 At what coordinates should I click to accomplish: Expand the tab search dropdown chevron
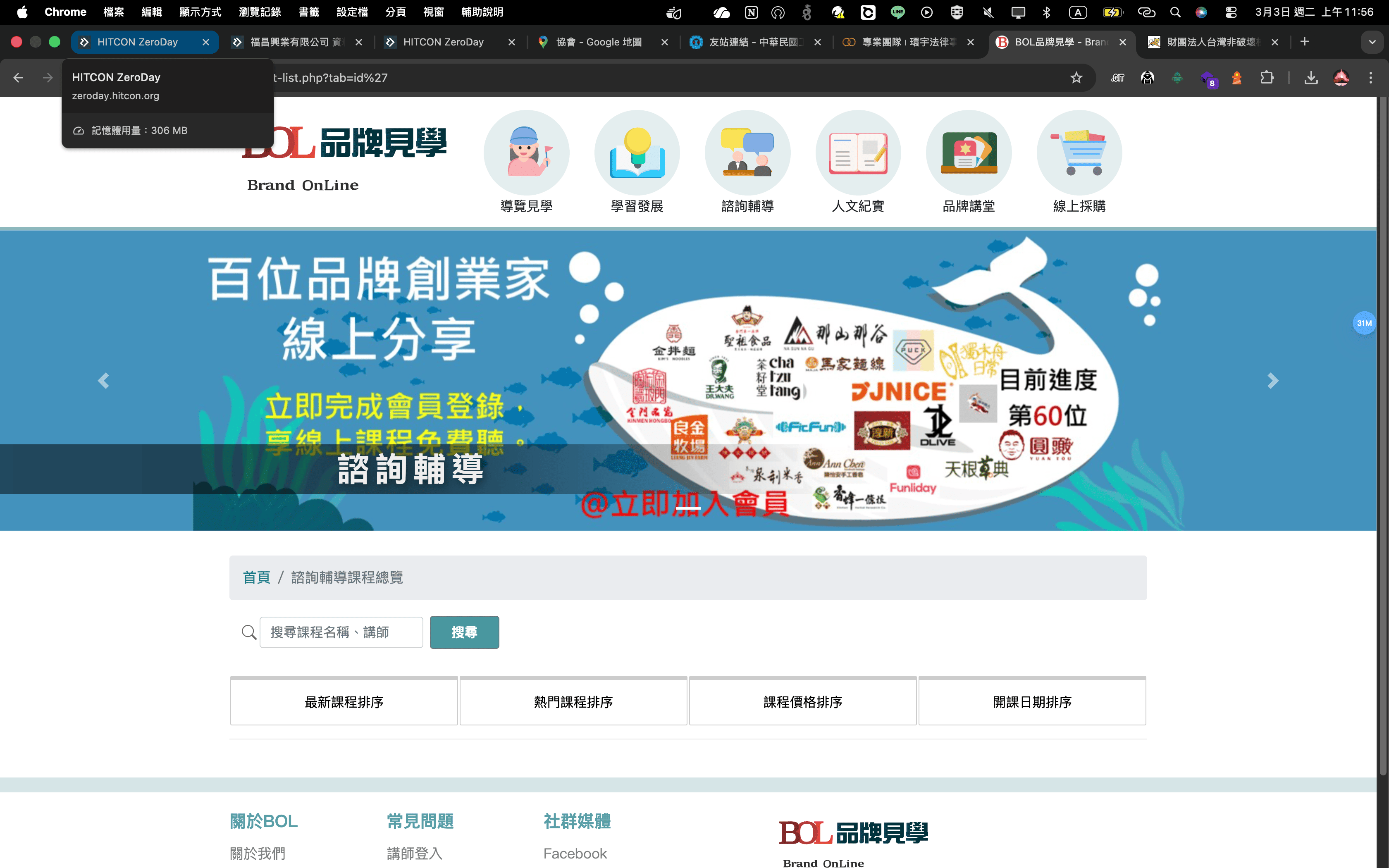tap(1372, 42)
